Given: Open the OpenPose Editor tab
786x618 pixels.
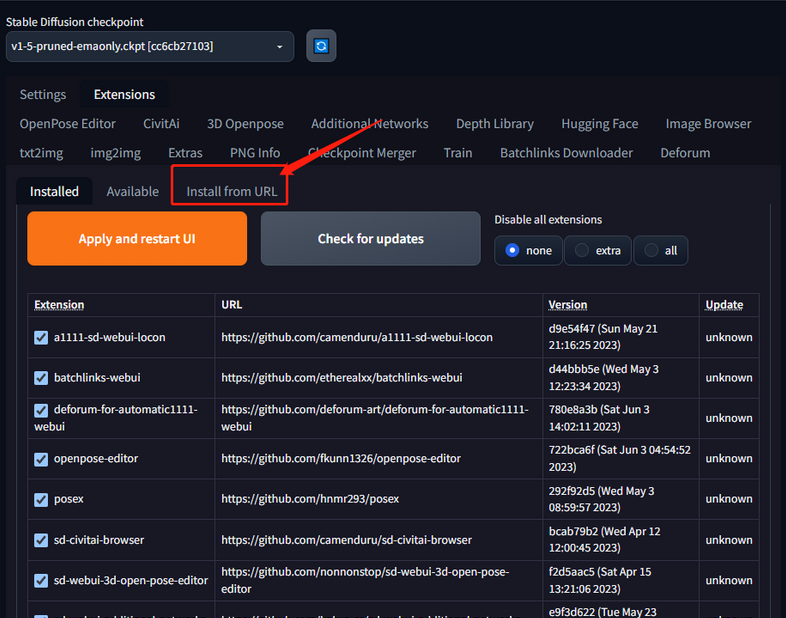Looking at the screenshot, I should 68,124.
